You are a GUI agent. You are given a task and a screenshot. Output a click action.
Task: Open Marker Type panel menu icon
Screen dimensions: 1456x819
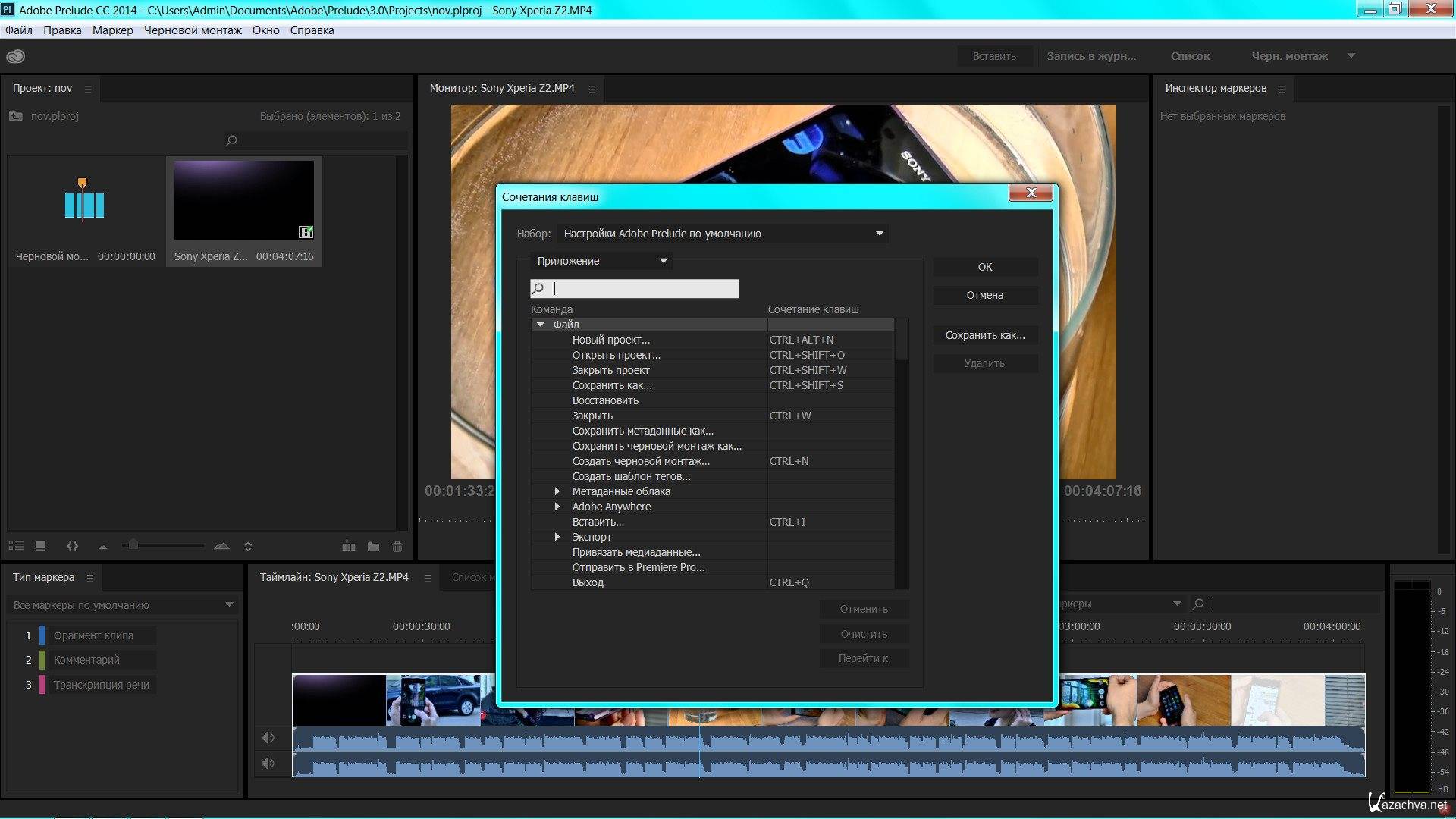click(x=90, y=578)
